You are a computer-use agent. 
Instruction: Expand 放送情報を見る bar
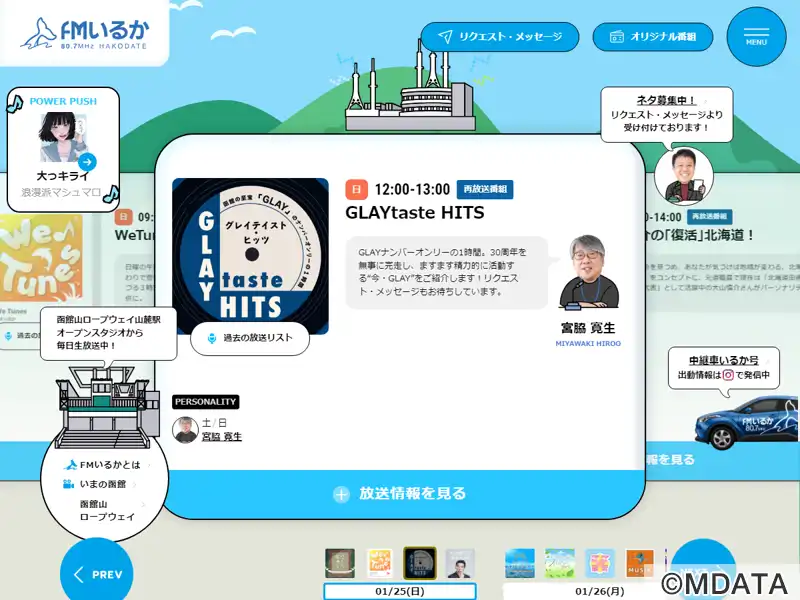click(401, 493)
